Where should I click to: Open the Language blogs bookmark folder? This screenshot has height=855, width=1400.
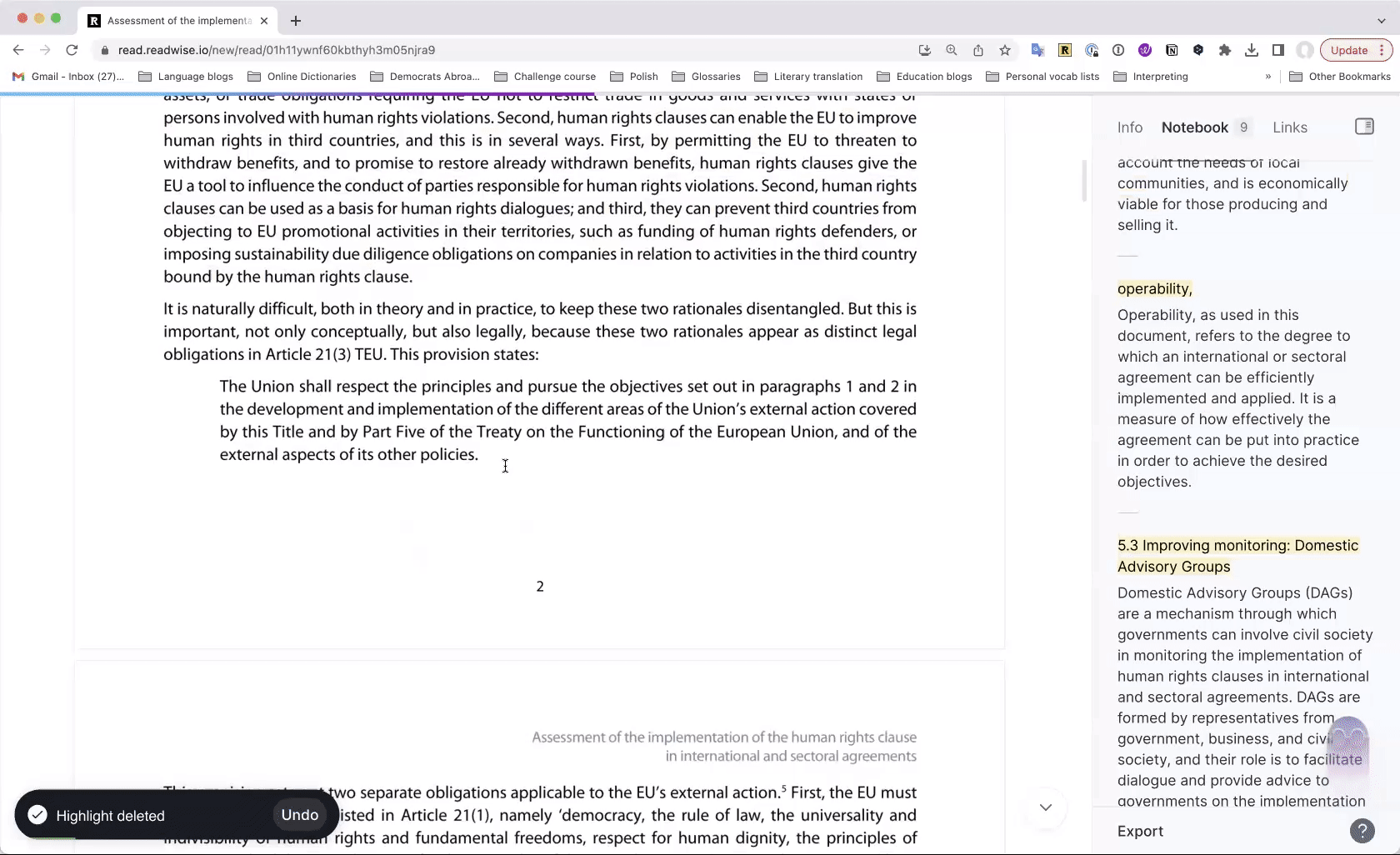click(186, 77)
